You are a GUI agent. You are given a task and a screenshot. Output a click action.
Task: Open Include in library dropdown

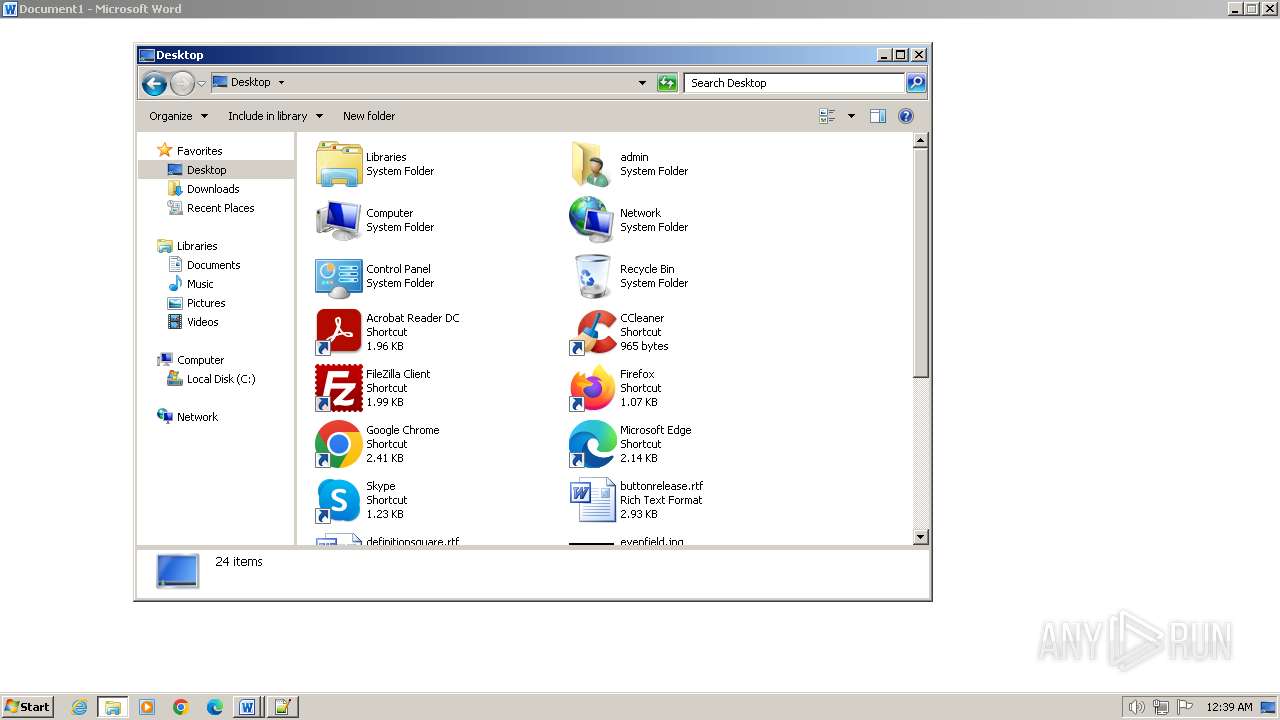click(275, 116)
